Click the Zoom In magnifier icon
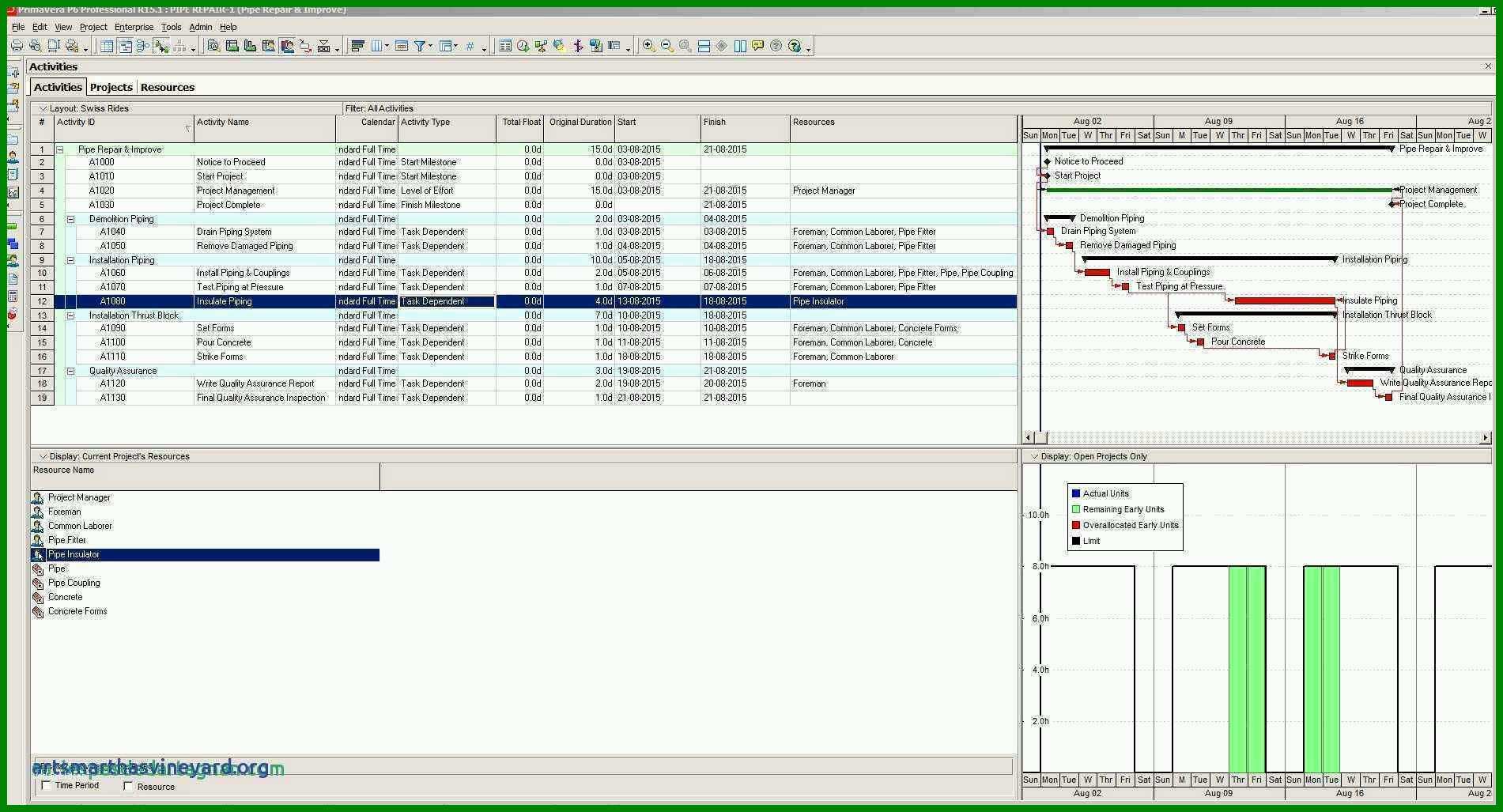Viewport: 1503px width, 812px height. point(648,46)
